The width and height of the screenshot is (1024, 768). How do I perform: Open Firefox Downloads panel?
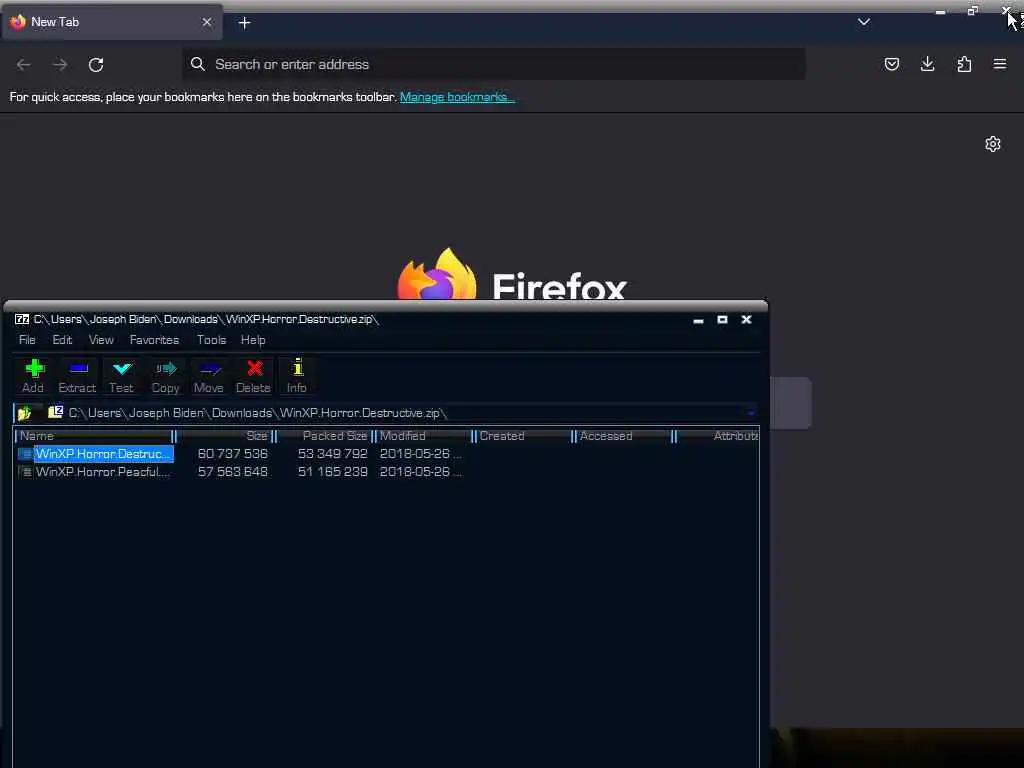coord(927,64)
